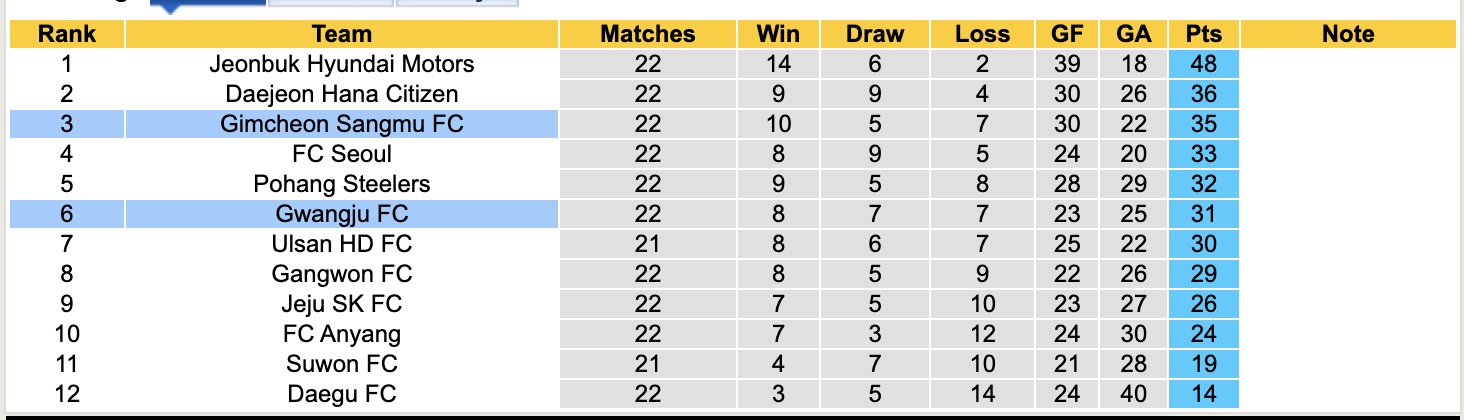Click the FC Seoul team name

click(x=341, y=154)
